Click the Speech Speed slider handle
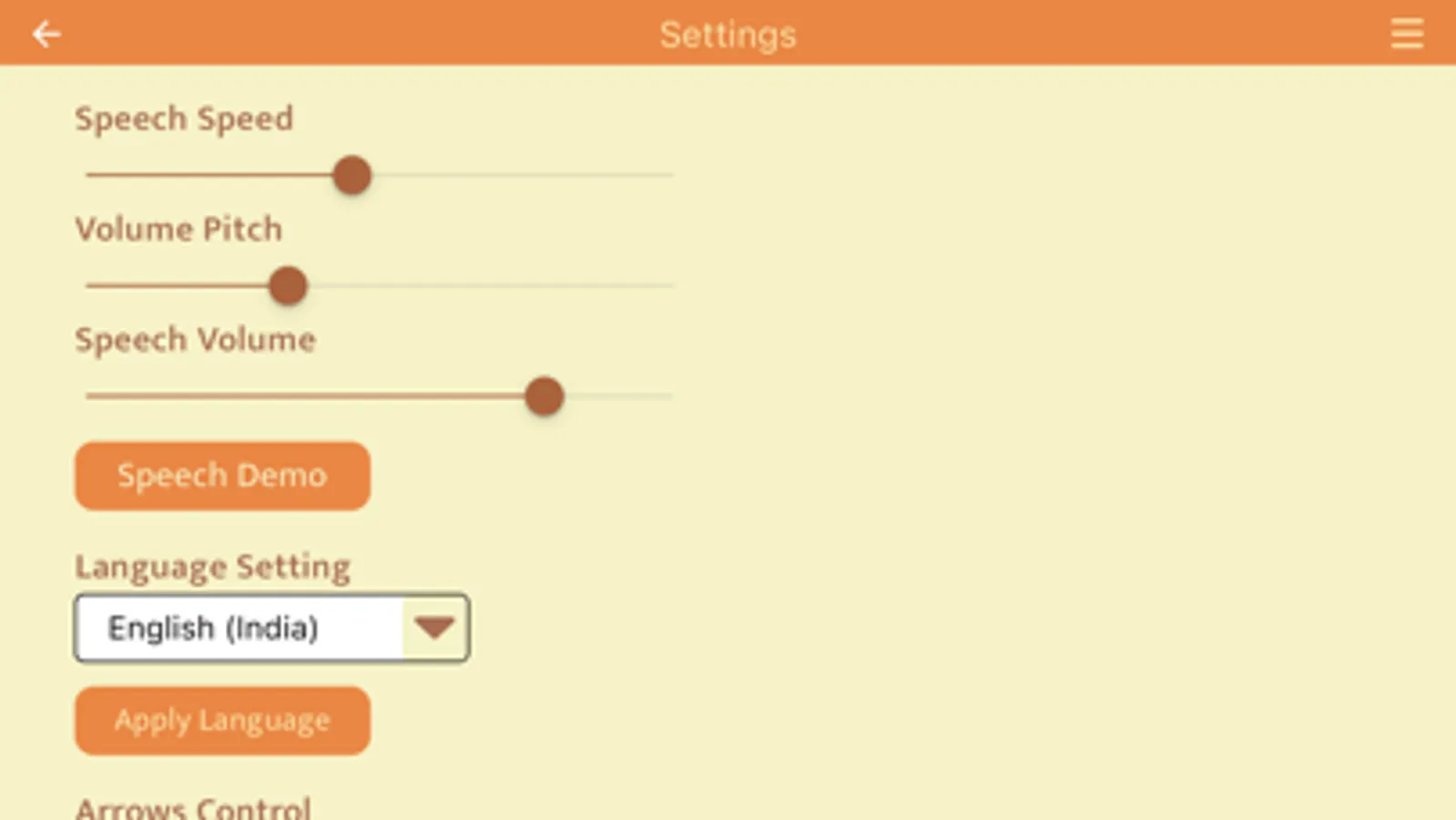Image resolution: width=1456 pixels, height=820 pixels. click(352, 175)
